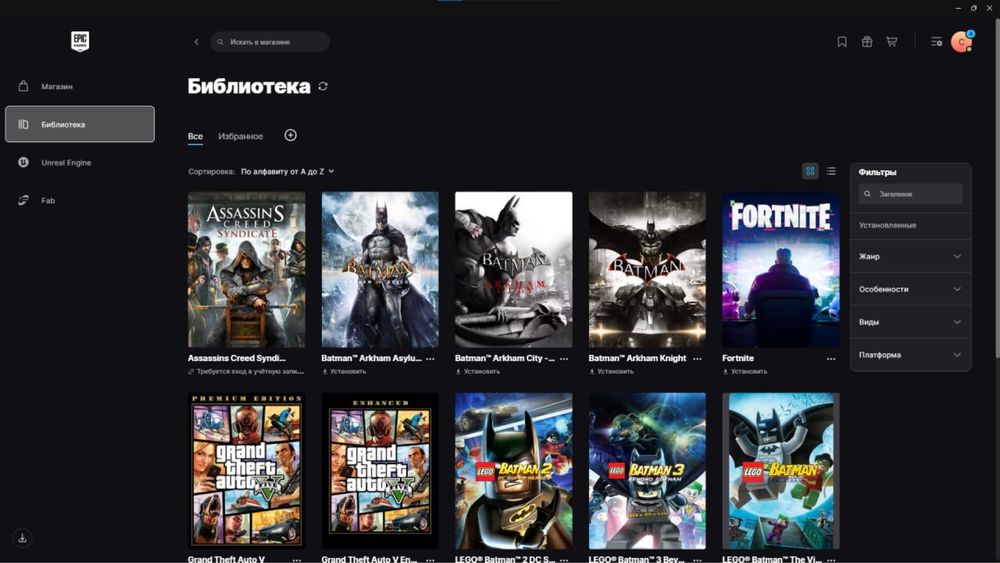Click the Fortnite title text
The image size is (1000, 563).
pos(738,358)
